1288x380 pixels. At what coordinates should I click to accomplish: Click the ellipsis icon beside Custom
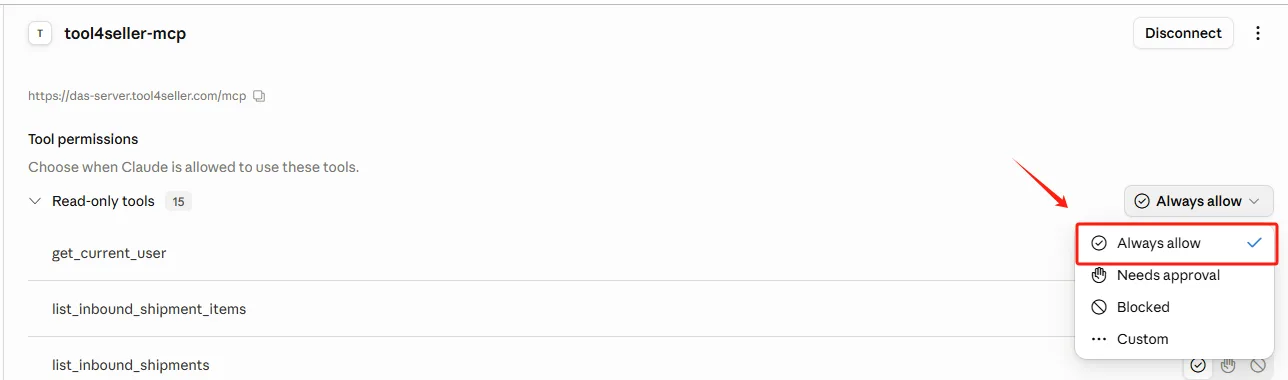[x=1099, y=339]
